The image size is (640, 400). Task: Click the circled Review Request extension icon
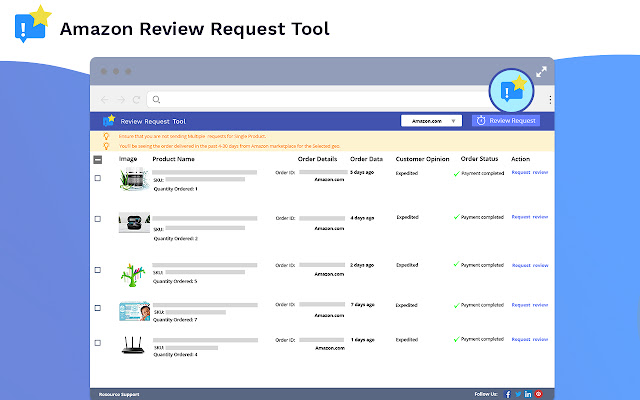click(511, 91)
